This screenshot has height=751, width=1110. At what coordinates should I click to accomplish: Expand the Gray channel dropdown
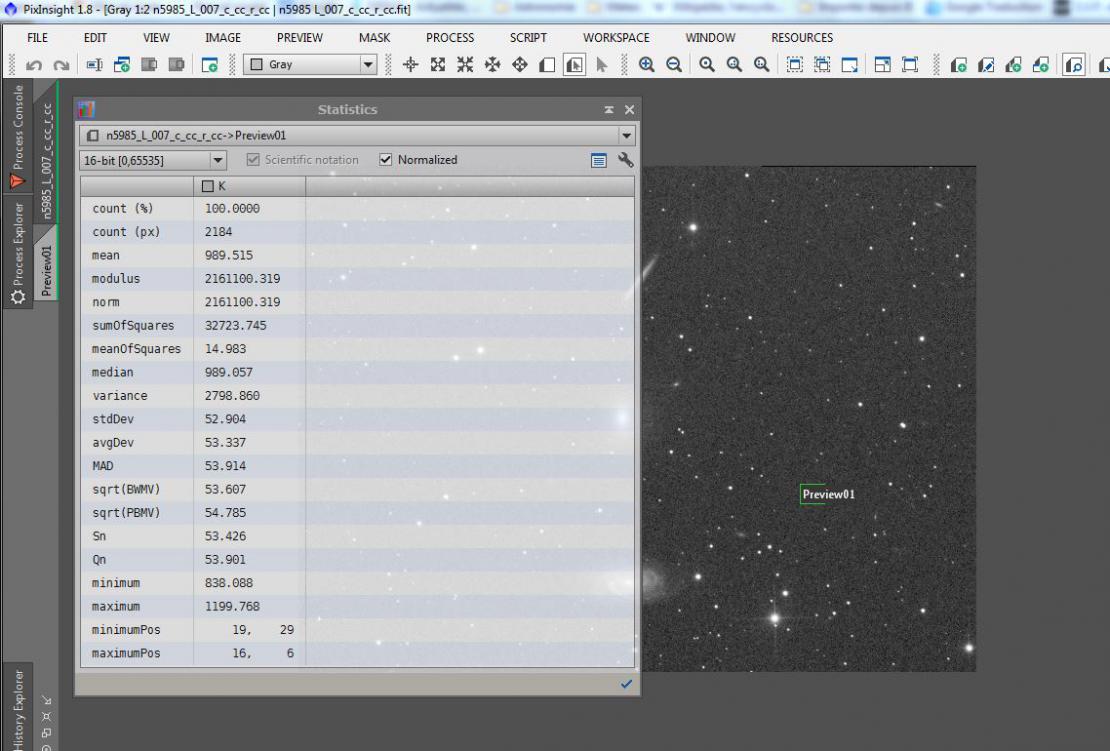coord(368,64)
